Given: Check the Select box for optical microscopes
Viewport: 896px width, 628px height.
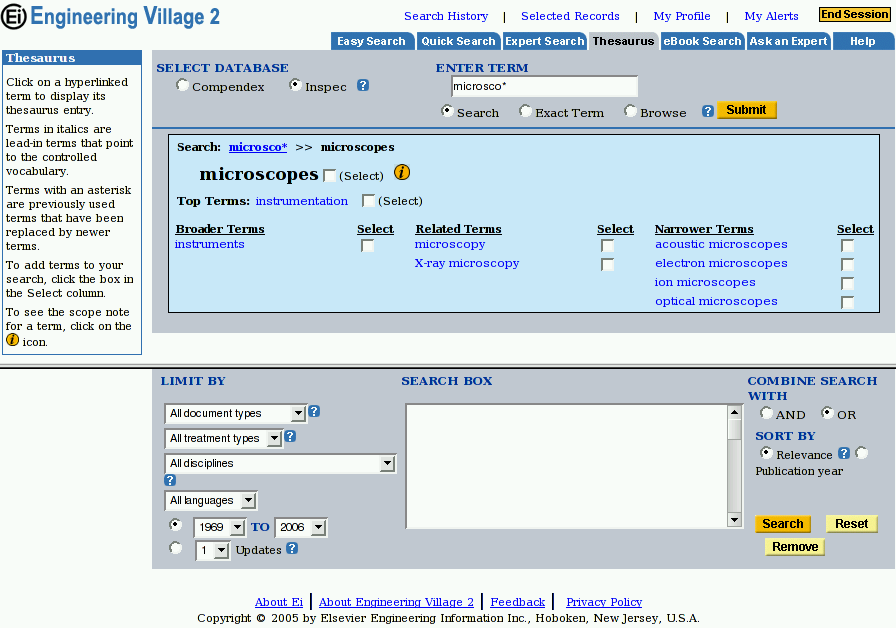Looking at the screenshot, I should (x=847, y=302).
